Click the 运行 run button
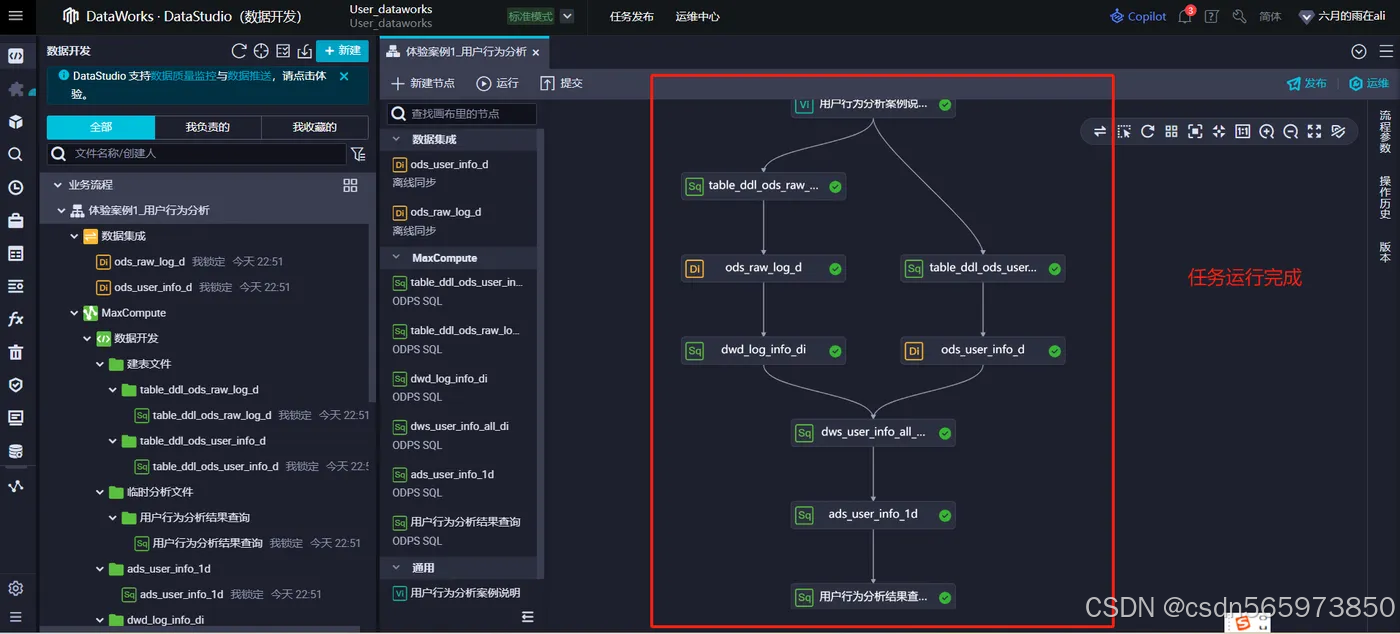This screenshot has width=1400, height=634. coord(502,84)
